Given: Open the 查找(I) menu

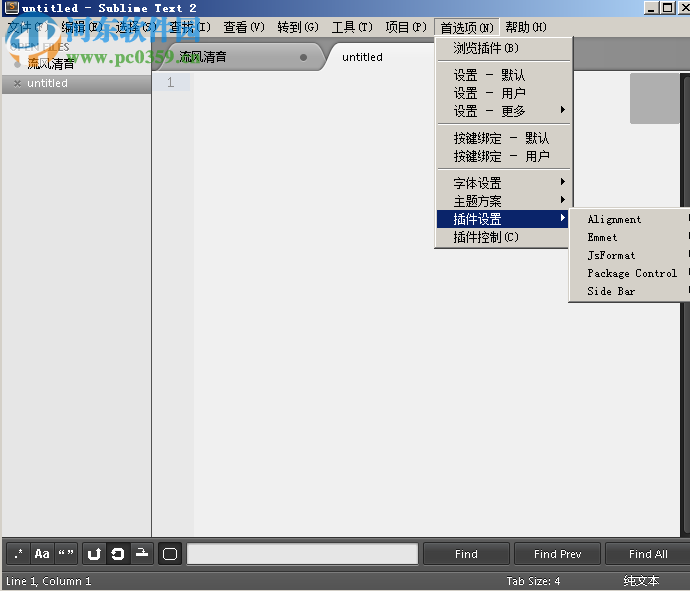Looking at the screenshot, I should [x=190, y=27].
